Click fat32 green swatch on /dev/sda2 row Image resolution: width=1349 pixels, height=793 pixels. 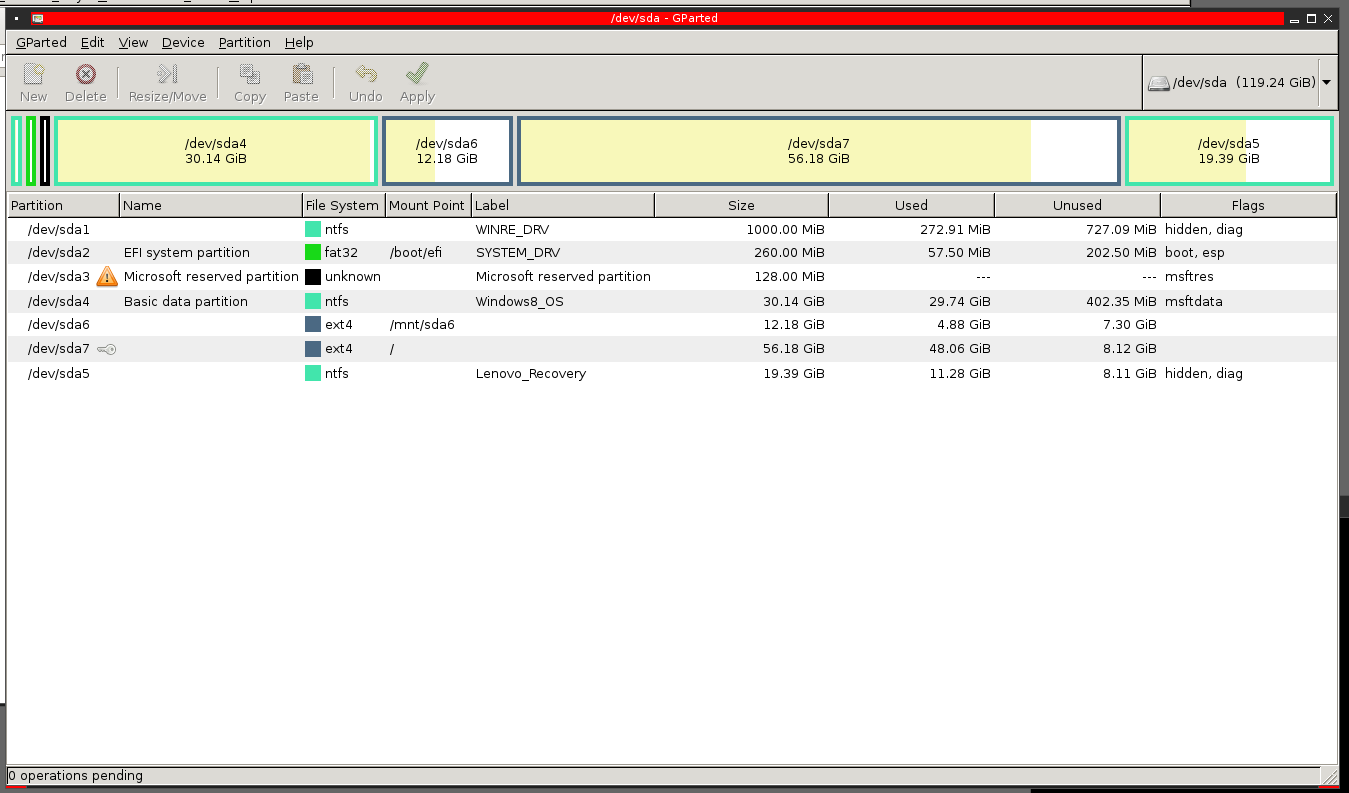313,253
